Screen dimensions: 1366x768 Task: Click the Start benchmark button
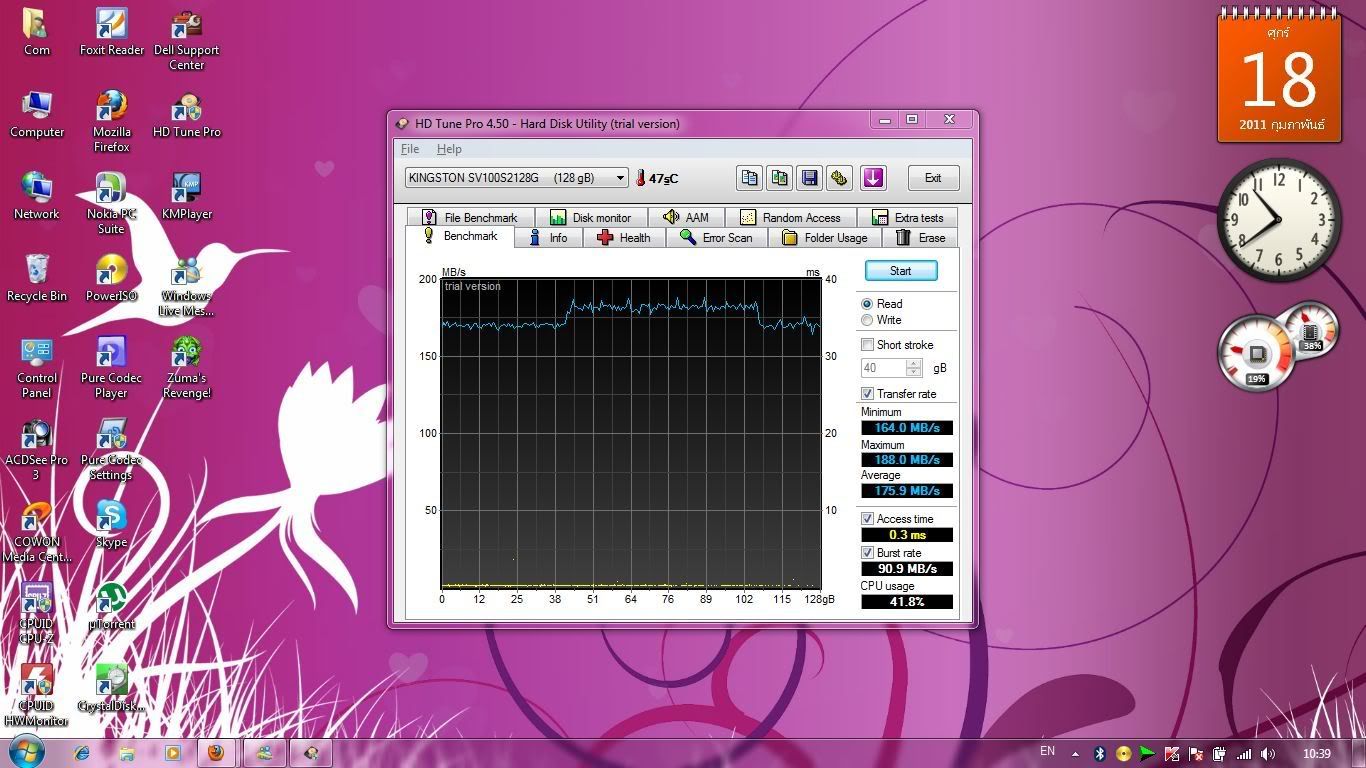click(900, 271)
